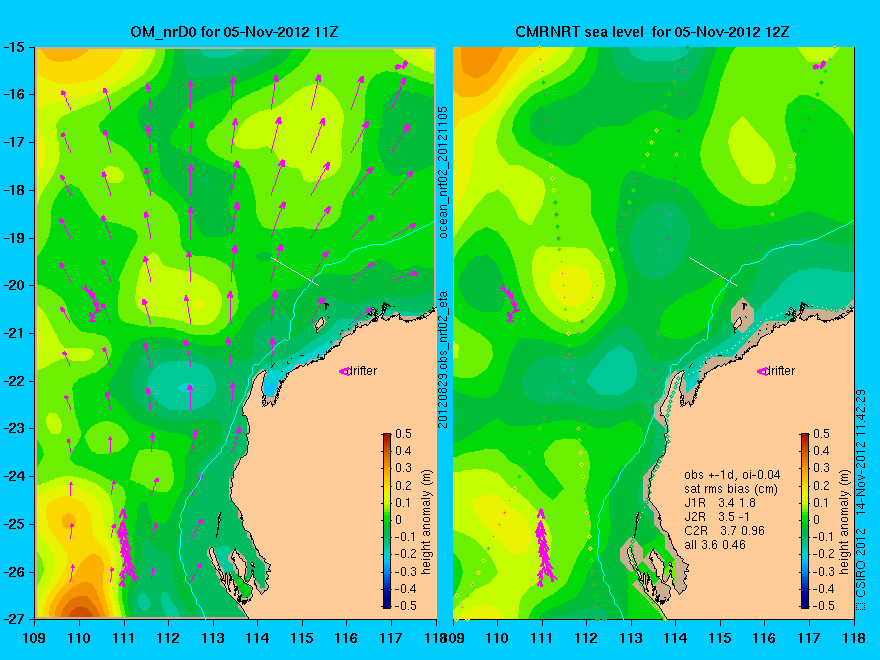The width and height of the screenshot is (880, 660).
Task: Select the magenta drifter legend marker in left map
Action: click(343, 371)
